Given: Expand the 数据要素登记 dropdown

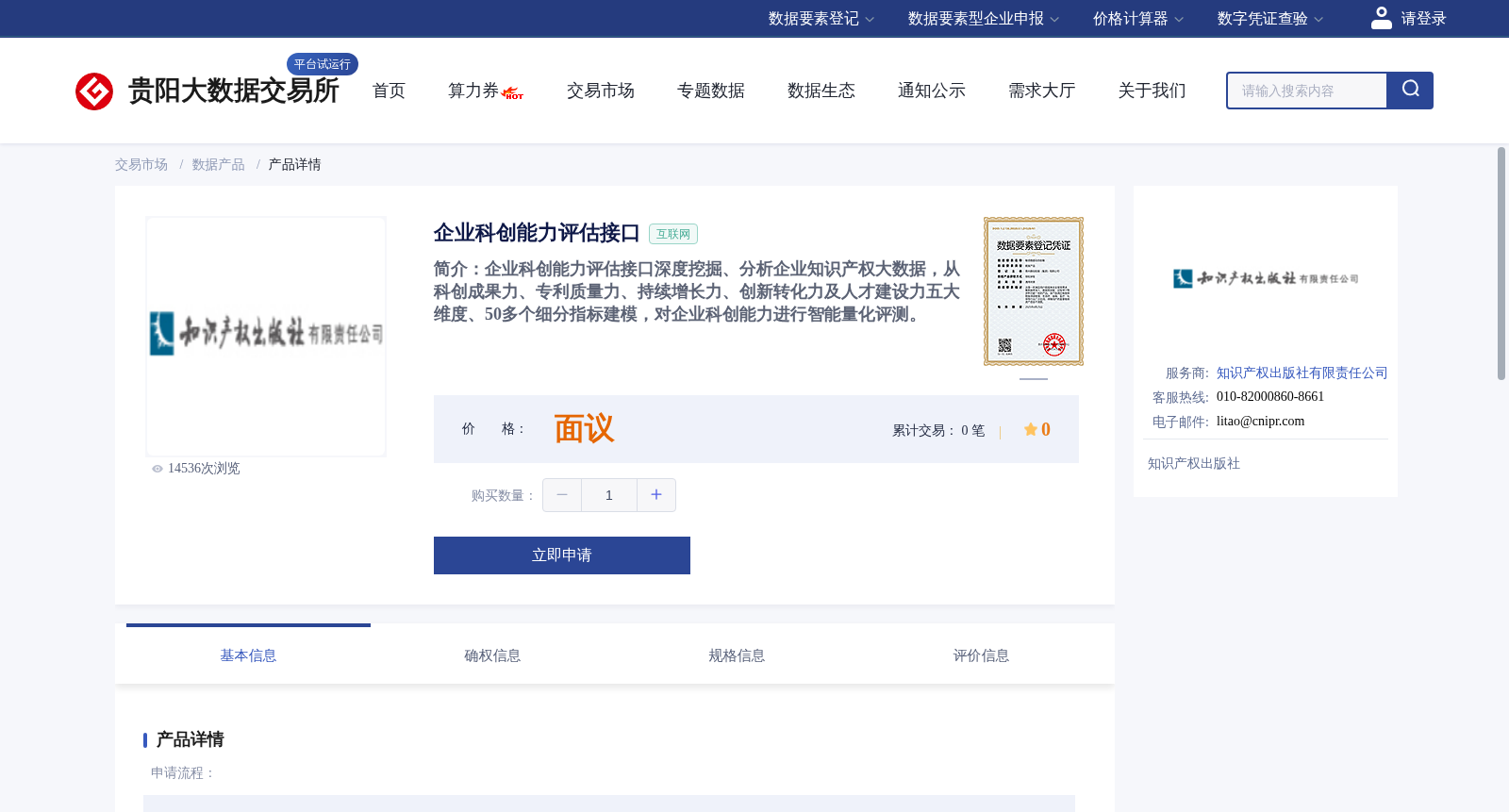Looking at the screenshot, I should tap(821, 19).
